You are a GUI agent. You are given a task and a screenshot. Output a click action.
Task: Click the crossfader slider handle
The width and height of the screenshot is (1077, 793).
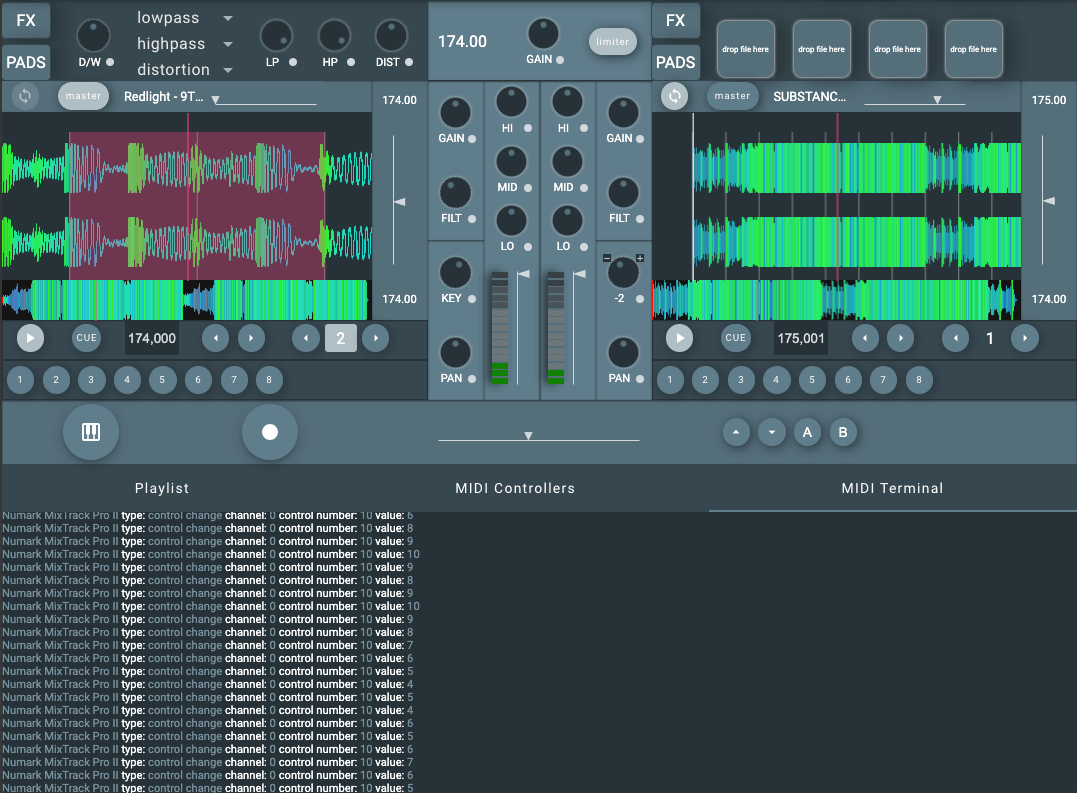(x=528, y=436)
